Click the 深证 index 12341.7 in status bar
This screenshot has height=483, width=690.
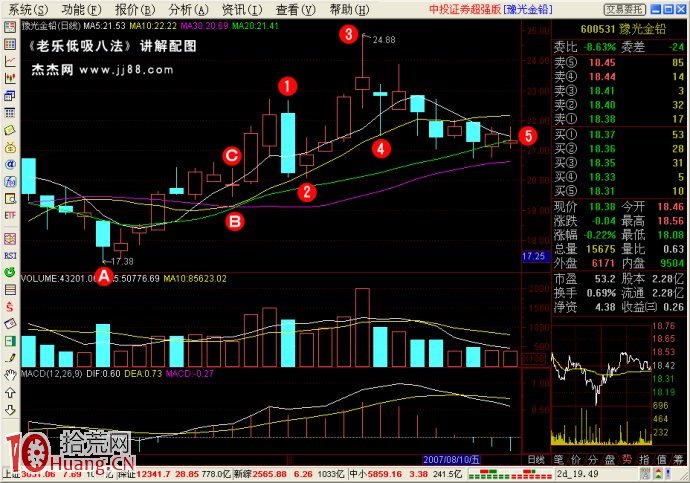(x=153, y=474)
